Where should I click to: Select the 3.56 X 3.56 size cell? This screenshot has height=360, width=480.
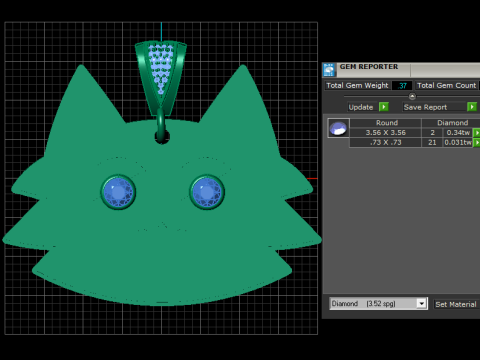point(385,133)
